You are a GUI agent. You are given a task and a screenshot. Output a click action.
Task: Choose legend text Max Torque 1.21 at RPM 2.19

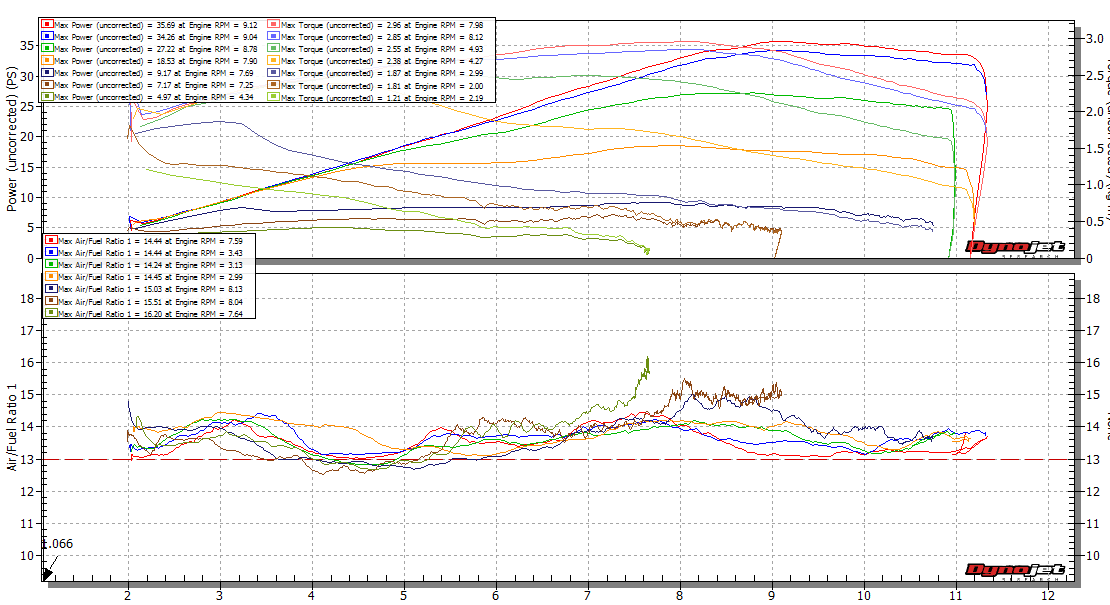(382, 97)
